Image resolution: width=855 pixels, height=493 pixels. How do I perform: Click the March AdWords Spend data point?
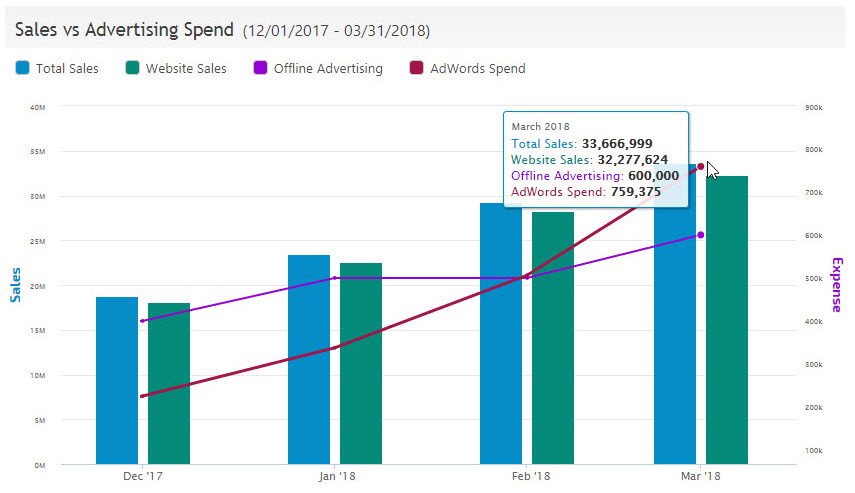click(701, 166)
